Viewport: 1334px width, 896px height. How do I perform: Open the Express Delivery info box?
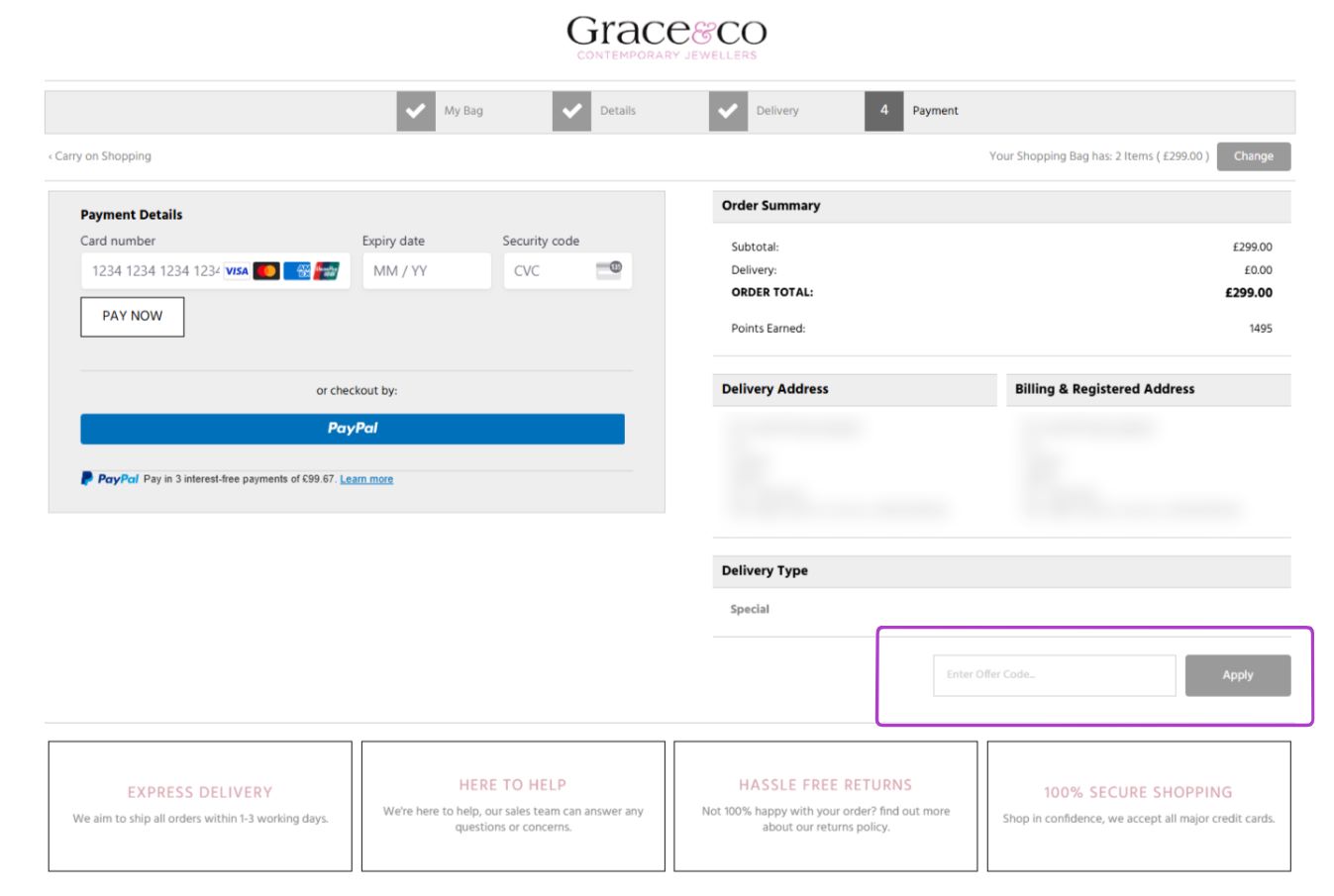point(200,806)
